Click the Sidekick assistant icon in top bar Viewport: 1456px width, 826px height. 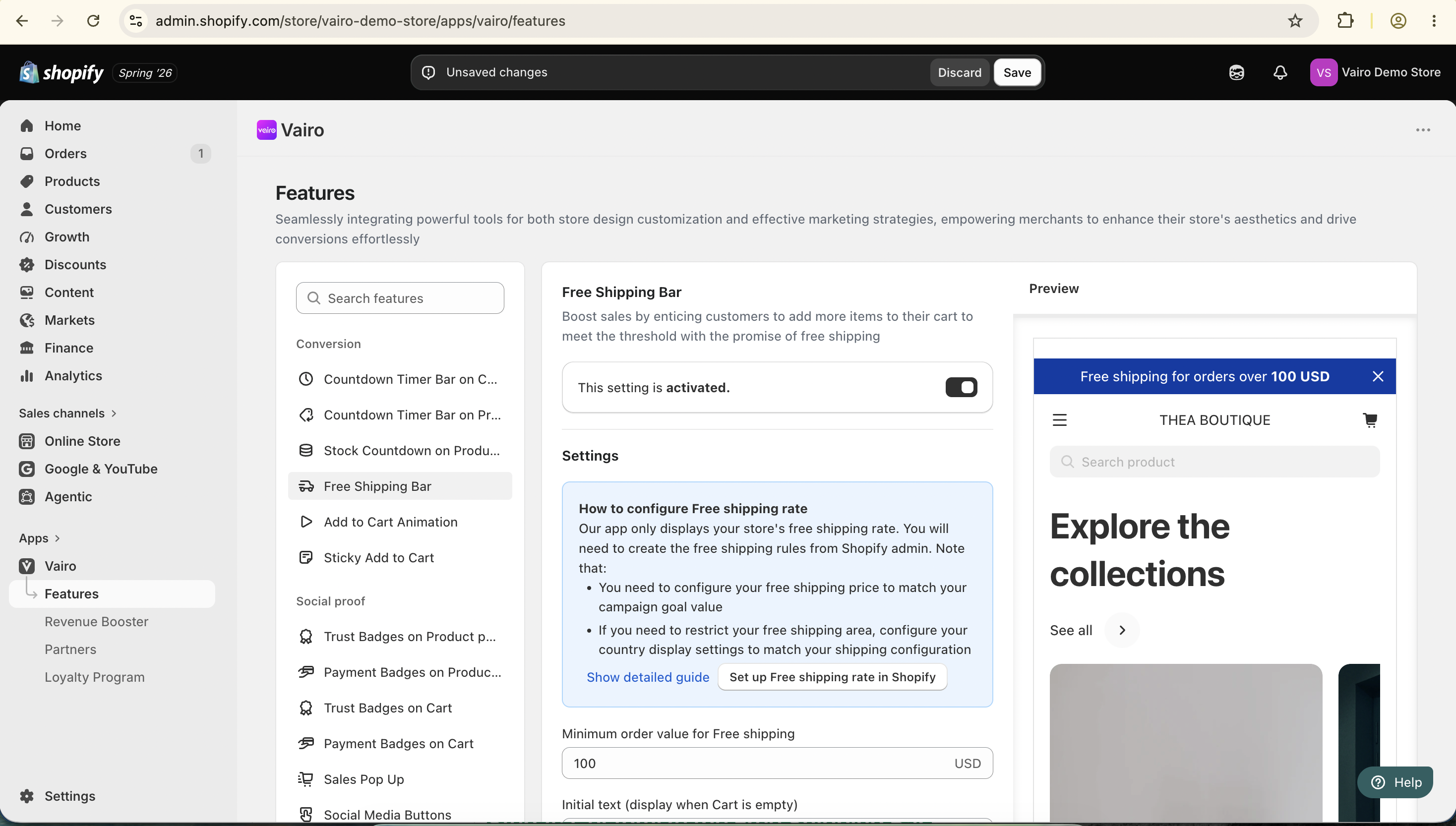click(1236, 72)
